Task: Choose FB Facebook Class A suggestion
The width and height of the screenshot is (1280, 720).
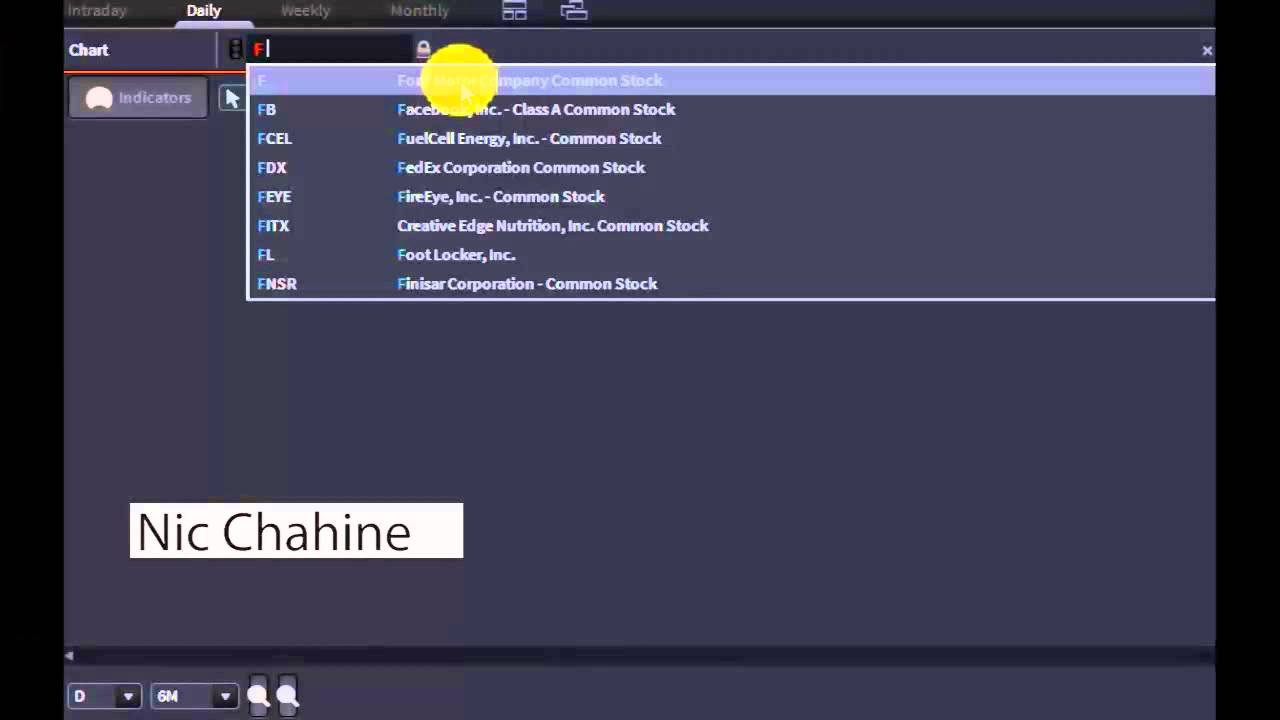Action: [731, 109]
